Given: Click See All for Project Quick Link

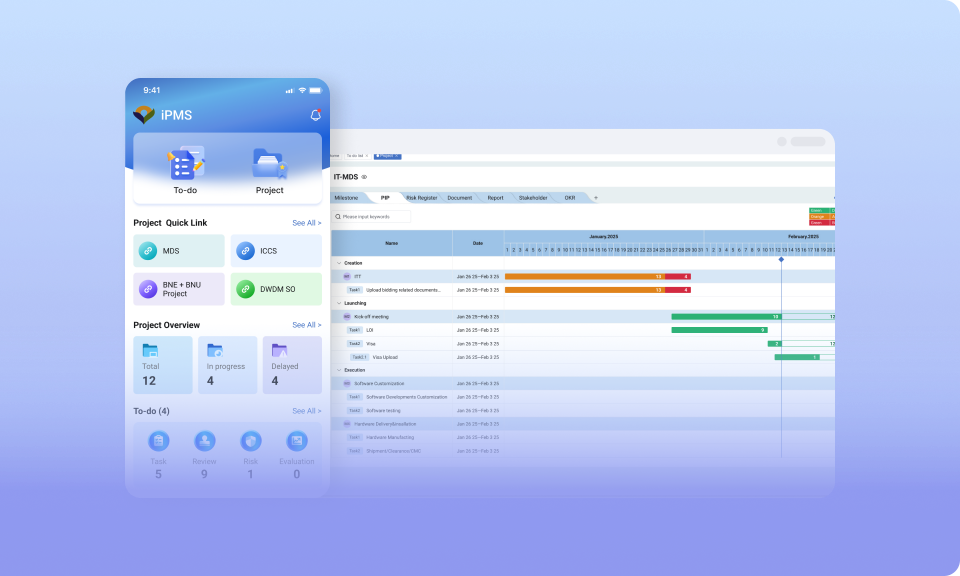Looking at the screenshot, I should point(306,223).
